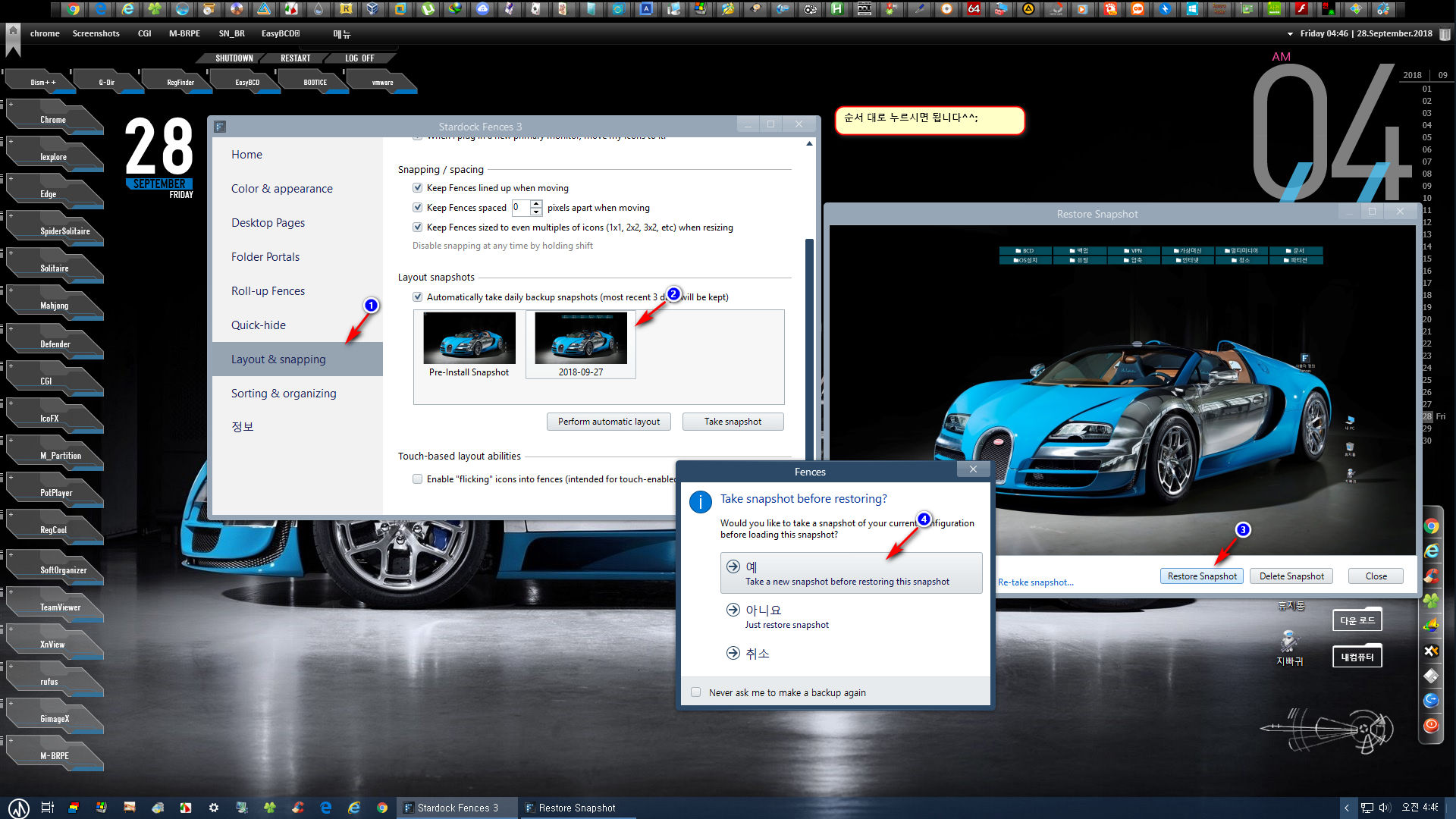Go to Home in Fences sidebar
The height and width of the screenshot is (819, 1456).
(297, 154)
